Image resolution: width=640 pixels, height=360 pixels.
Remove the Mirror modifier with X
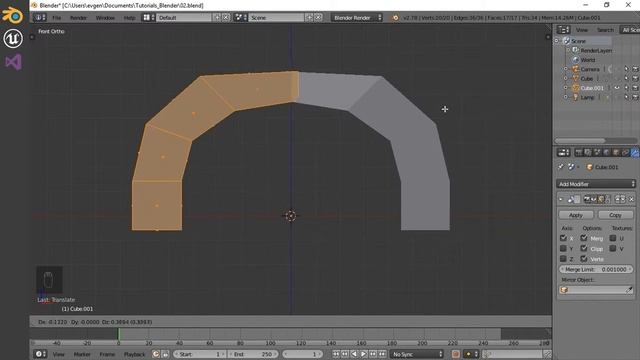click(631, 199)
